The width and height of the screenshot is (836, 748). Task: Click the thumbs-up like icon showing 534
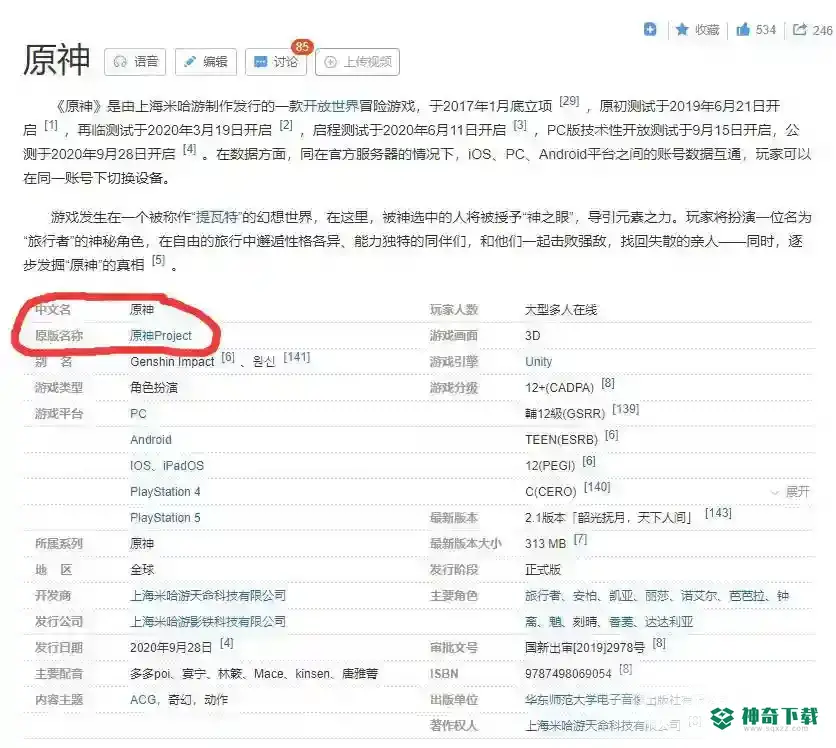point(755,29)
